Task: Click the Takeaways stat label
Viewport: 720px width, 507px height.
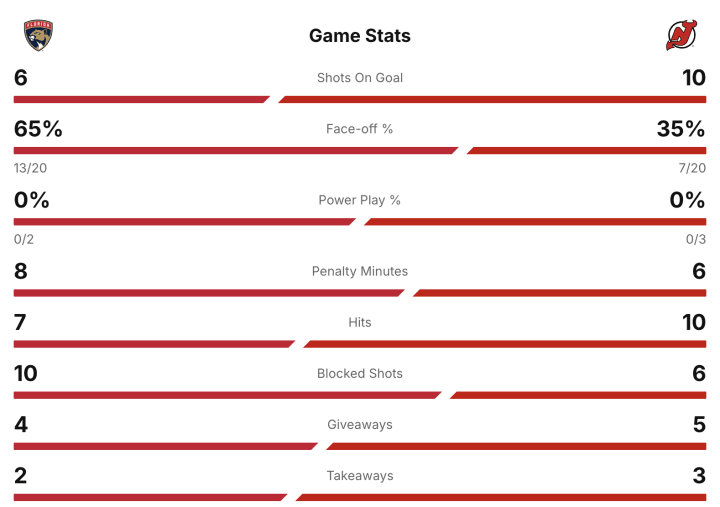Action: click(360, 475)
